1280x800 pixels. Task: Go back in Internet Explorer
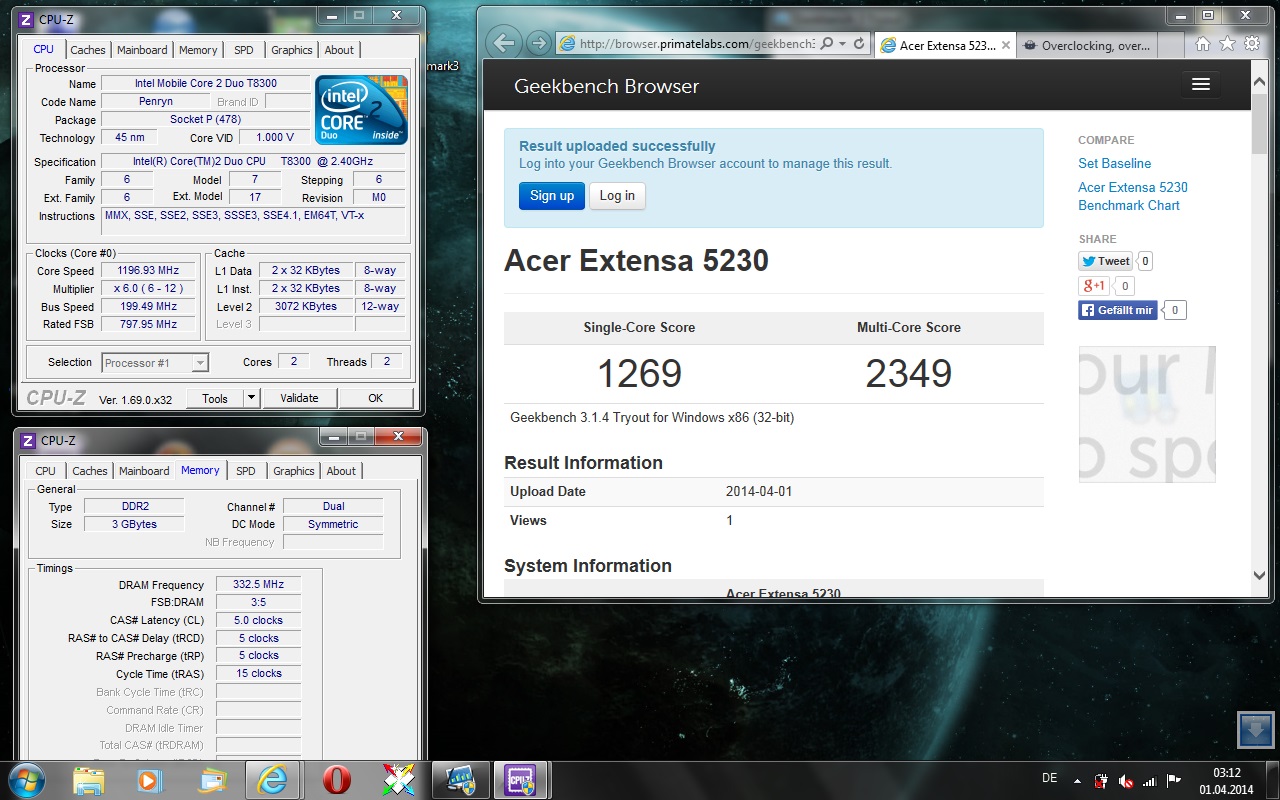pyautogui.click(x=505, y=43)
